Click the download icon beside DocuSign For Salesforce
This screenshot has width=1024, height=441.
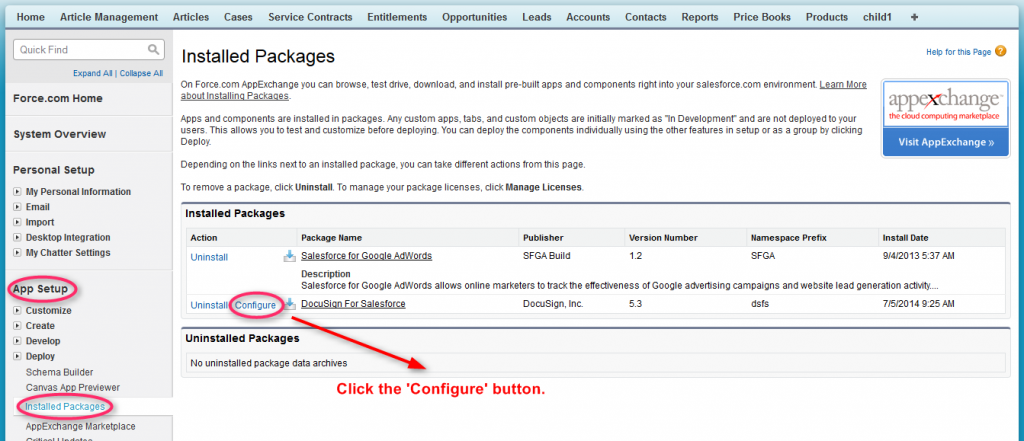291,304
